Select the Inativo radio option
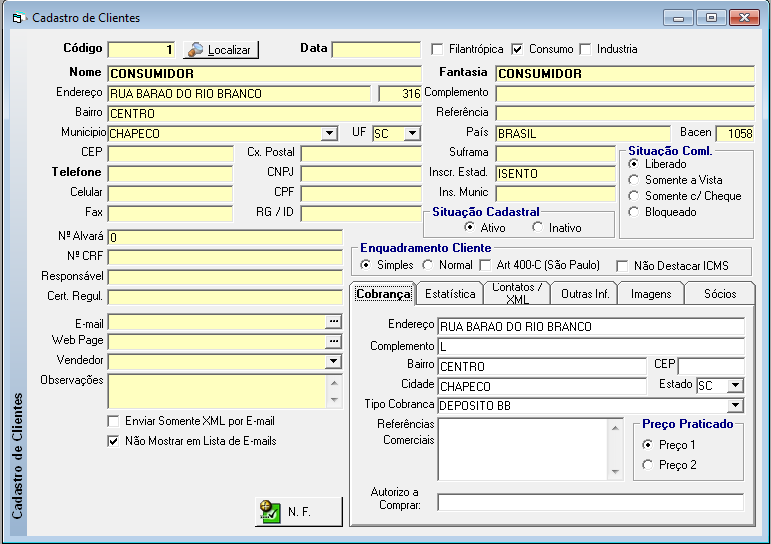This screenshot has width=771, height=544. 538,228
